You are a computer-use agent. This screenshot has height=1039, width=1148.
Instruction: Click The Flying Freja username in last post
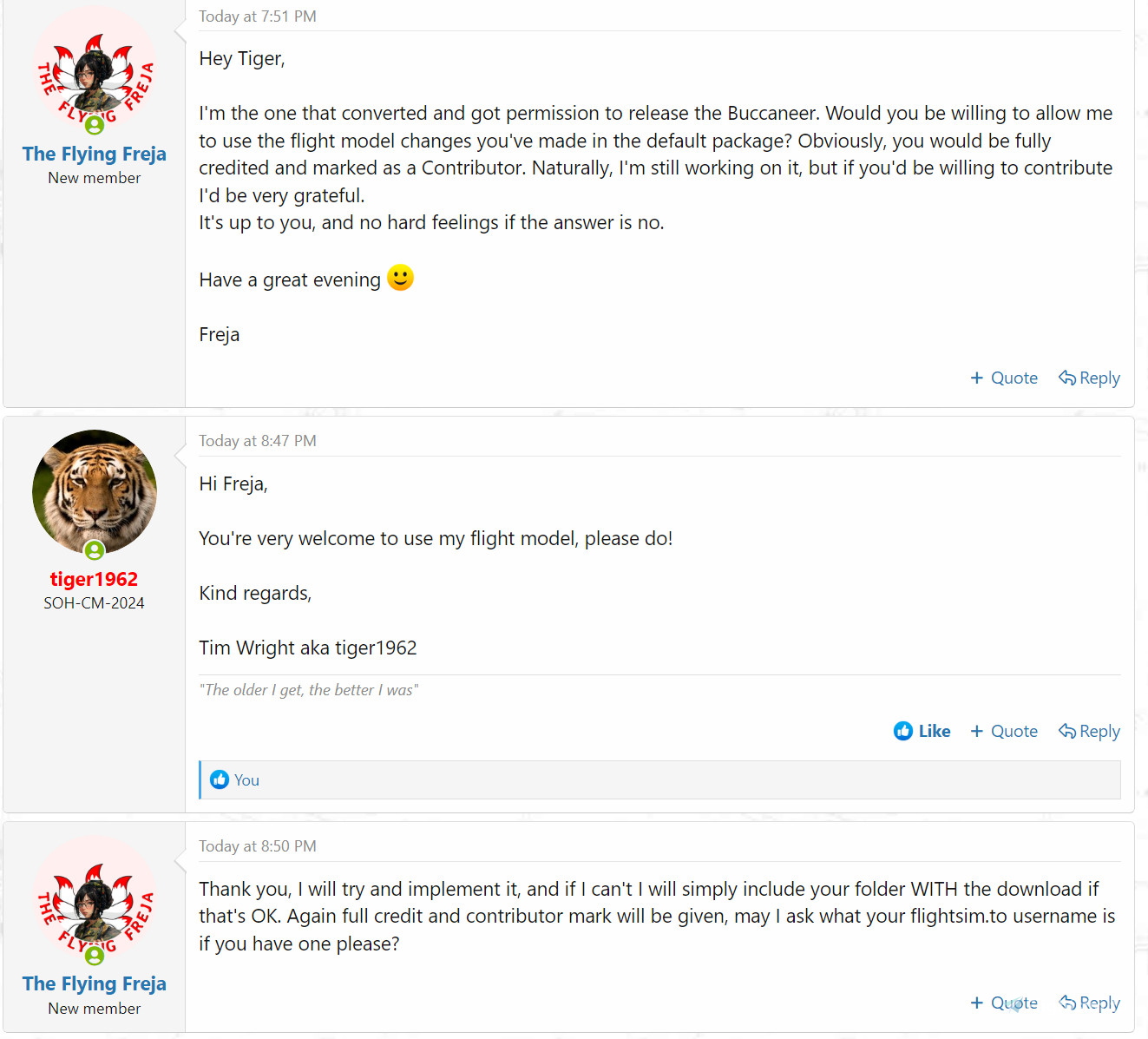click(x=95, y=984)
